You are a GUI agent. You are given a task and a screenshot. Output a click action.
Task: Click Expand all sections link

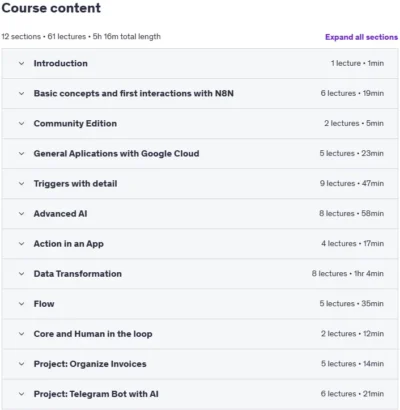click(361, 37)
